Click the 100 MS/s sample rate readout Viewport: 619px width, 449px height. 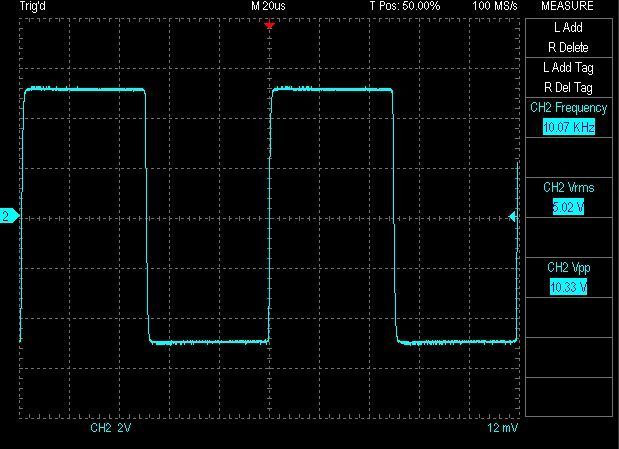click(495, 6)
